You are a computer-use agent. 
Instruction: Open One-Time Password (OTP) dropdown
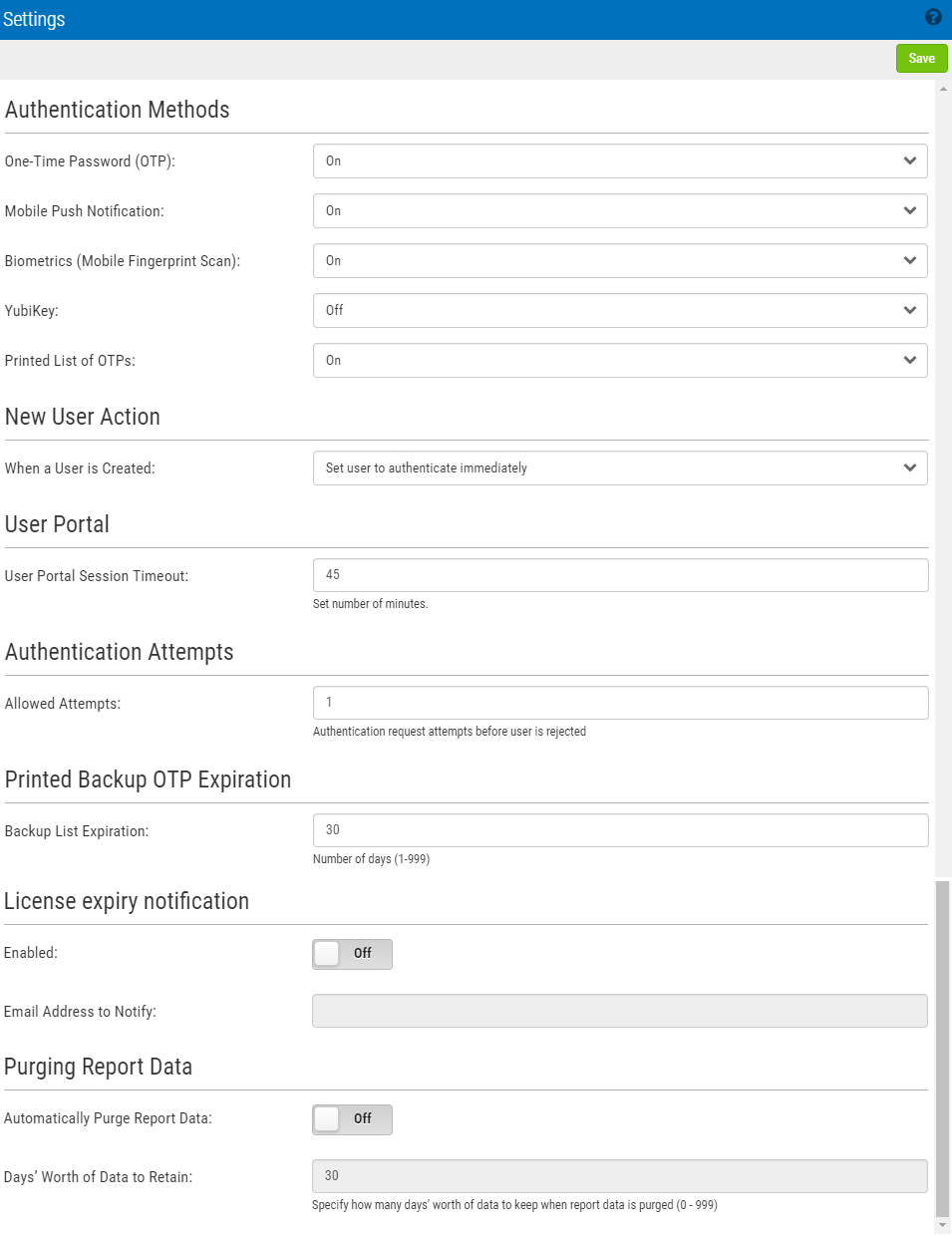[x=620, y=161]
